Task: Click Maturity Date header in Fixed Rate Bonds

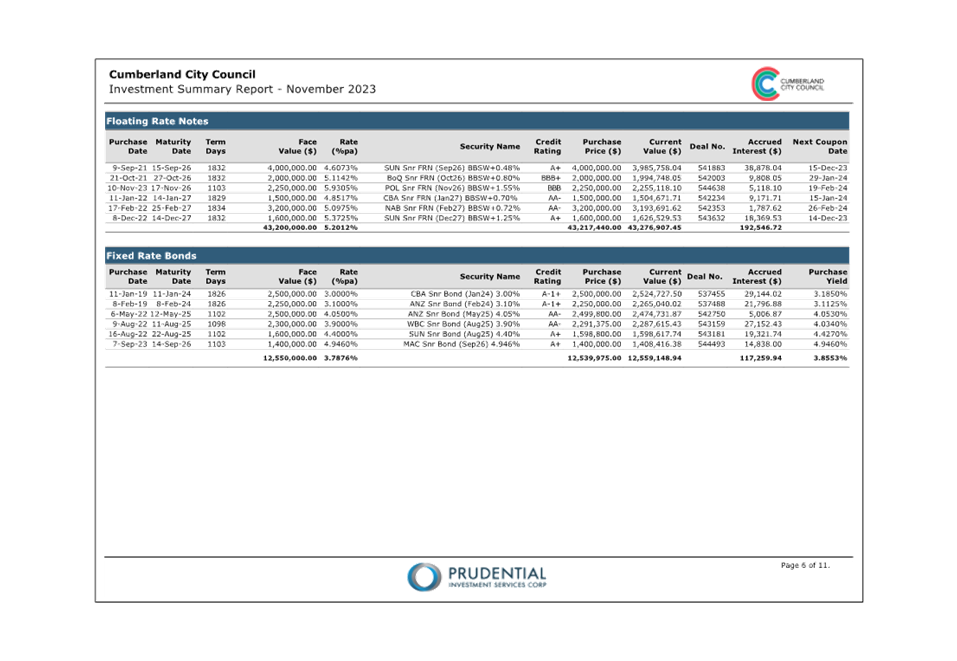Action: point(173,276)
